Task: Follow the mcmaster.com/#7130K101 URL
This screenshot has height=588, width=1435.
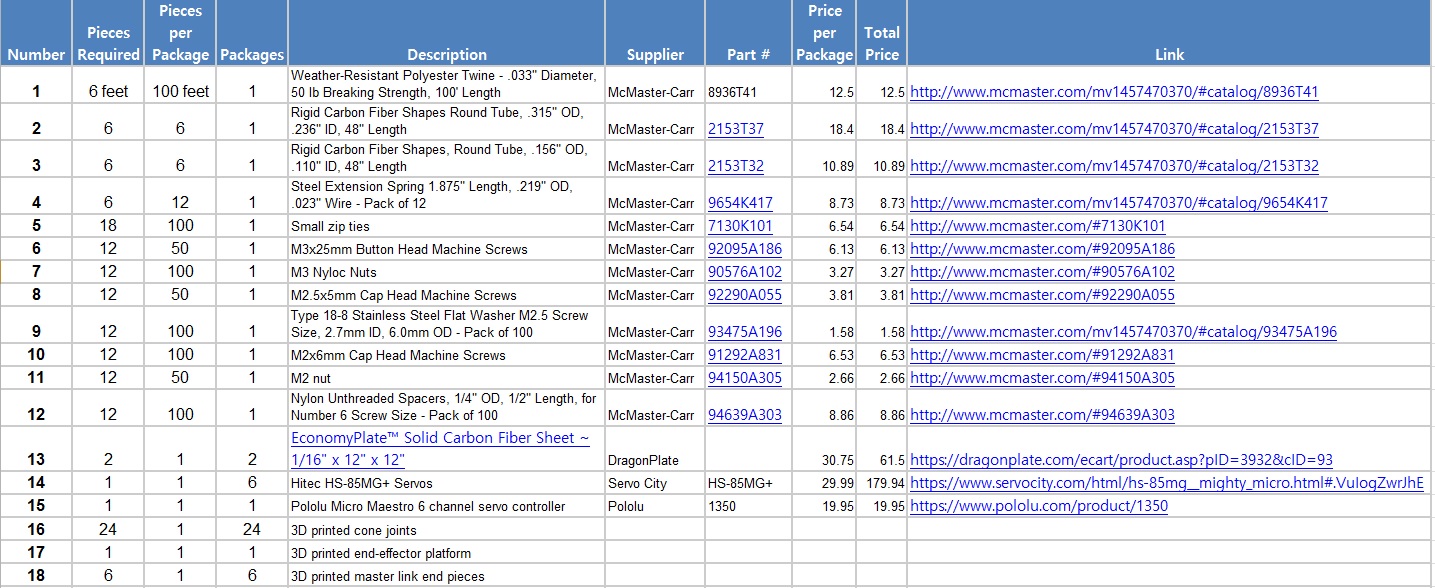Action: pos(1038,226)
